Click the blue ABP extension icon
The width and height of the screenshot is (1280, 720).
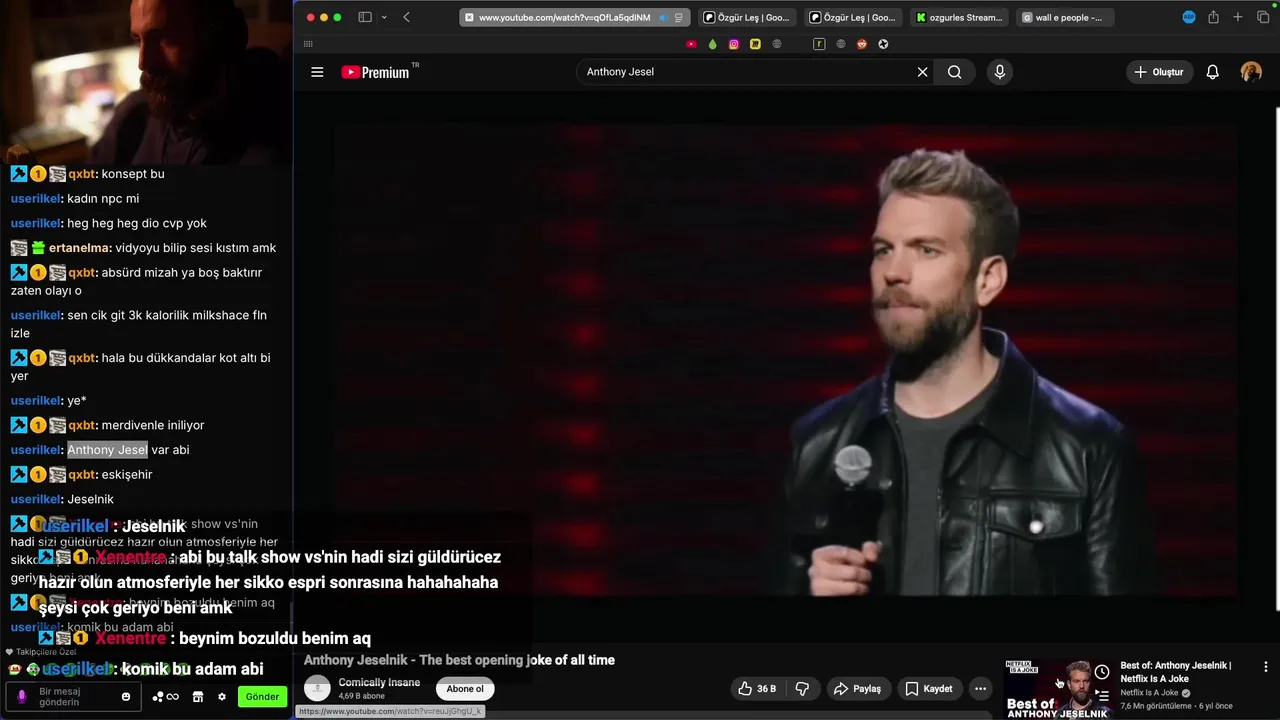click(x=1189, y=17)
